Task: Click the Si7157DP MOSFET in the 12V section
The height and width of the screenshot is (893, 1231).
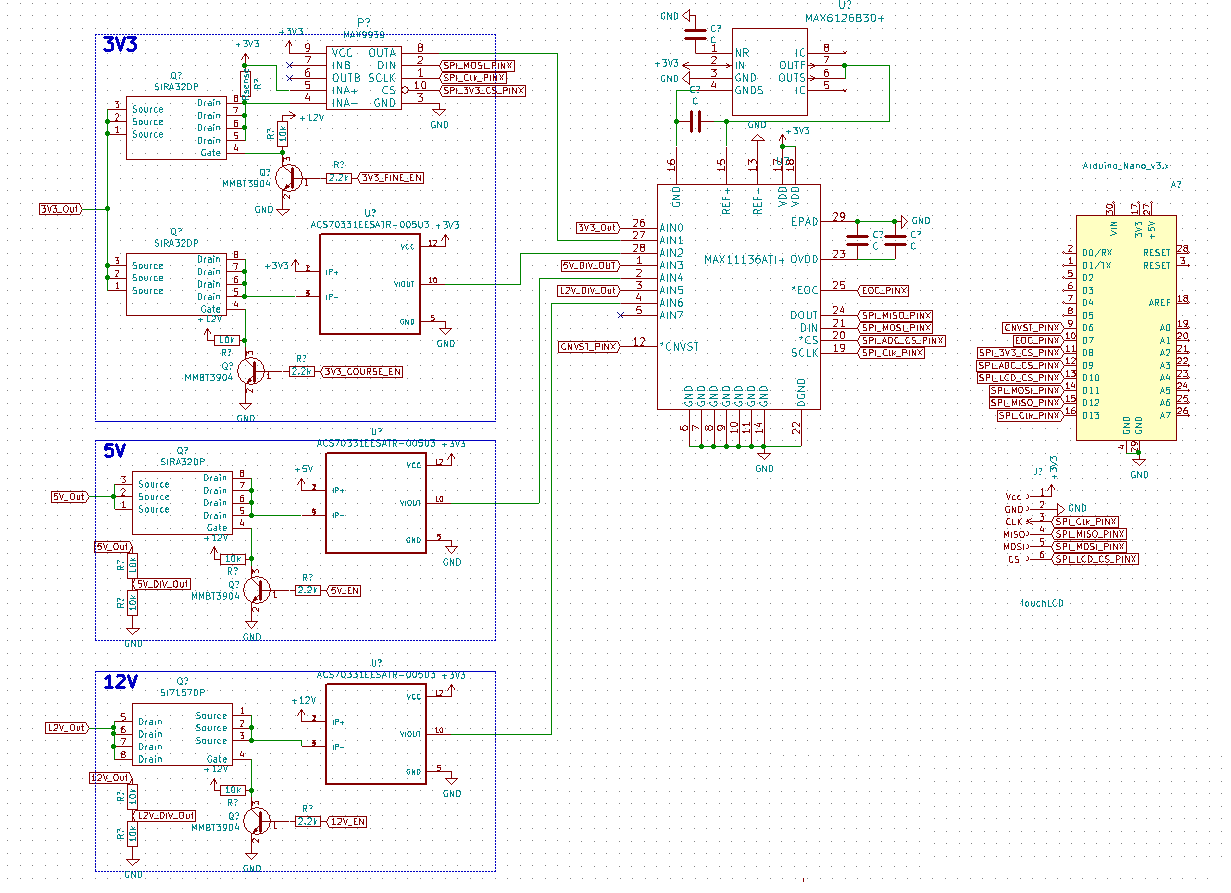Action: (182, 737)
